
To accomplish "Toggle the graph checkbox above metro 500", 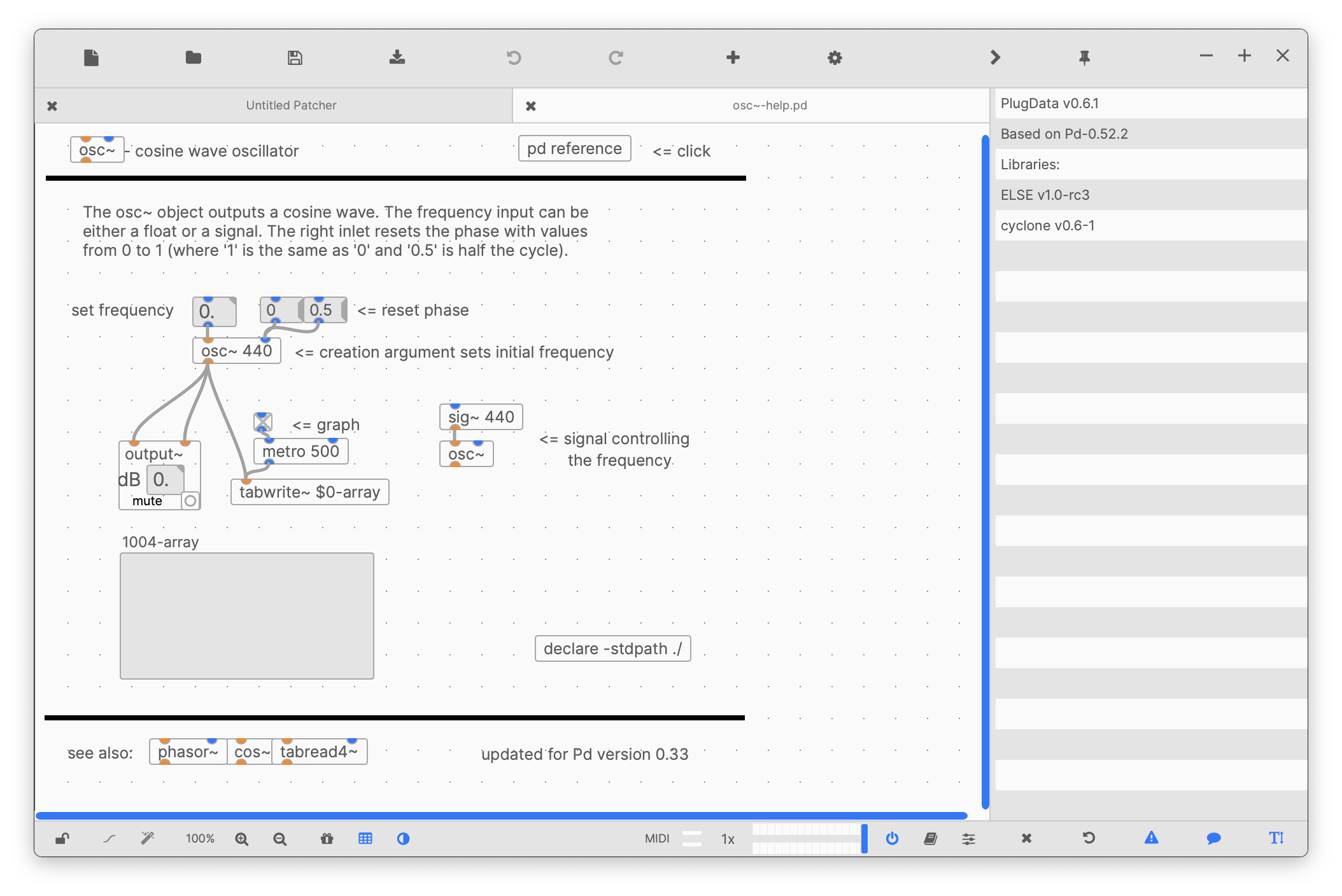I will pyautogui.click(x=262, y=421).
